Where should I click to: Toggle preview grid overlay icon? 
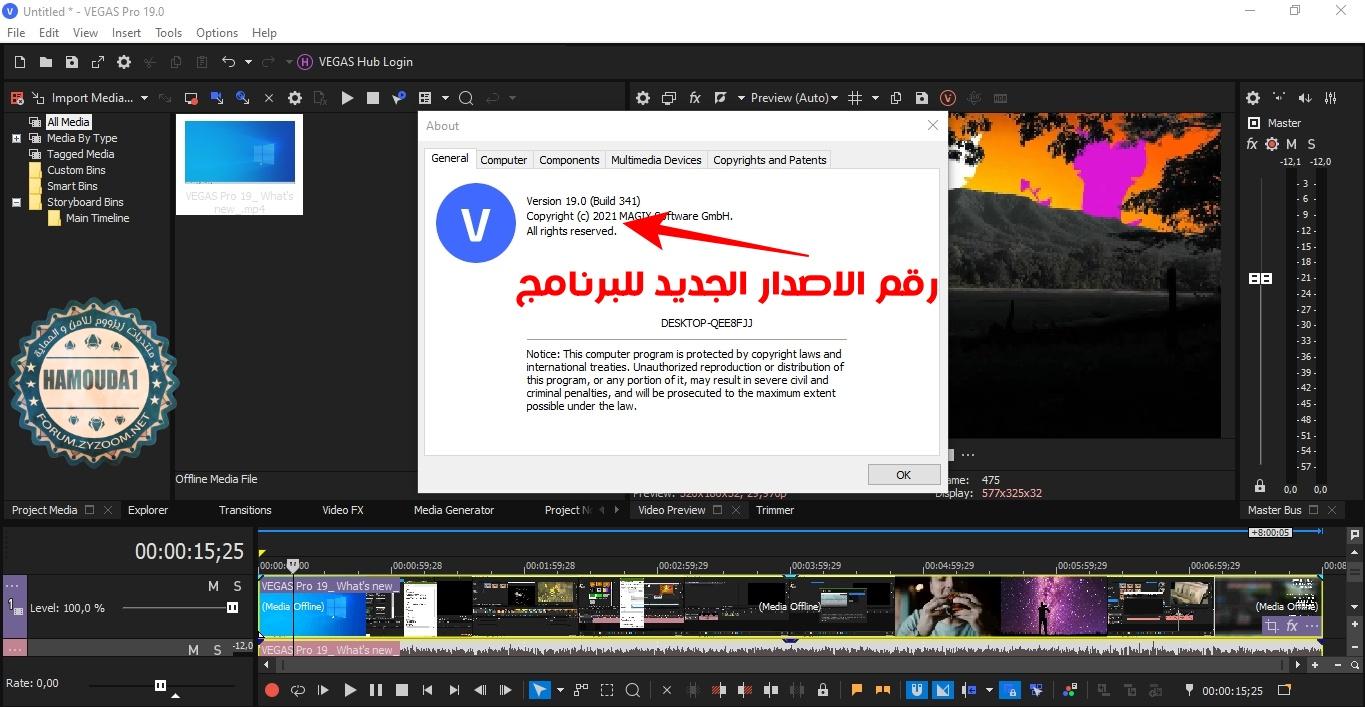pyautogui.click(x=855, y=98)
